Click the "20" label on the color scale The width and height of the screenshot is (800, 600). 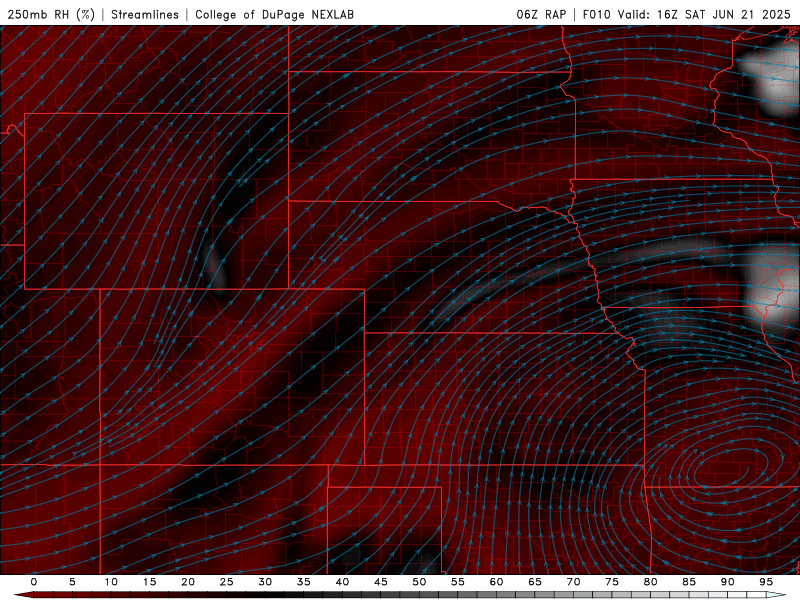188,582
